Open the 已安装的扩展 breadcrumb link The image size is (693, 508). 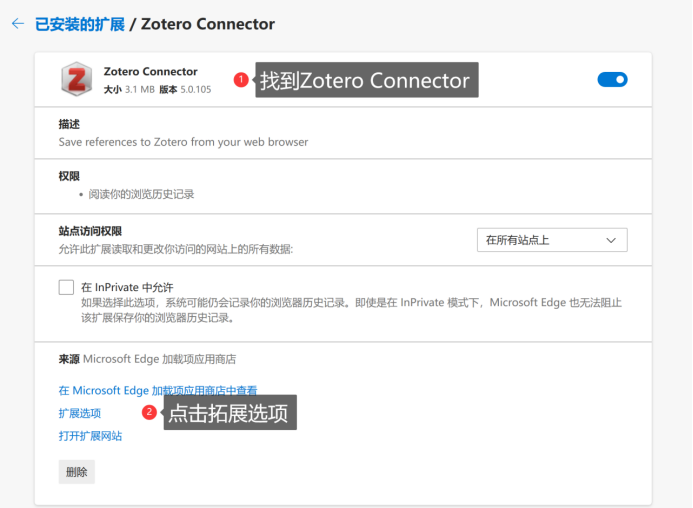pos(80,24)
